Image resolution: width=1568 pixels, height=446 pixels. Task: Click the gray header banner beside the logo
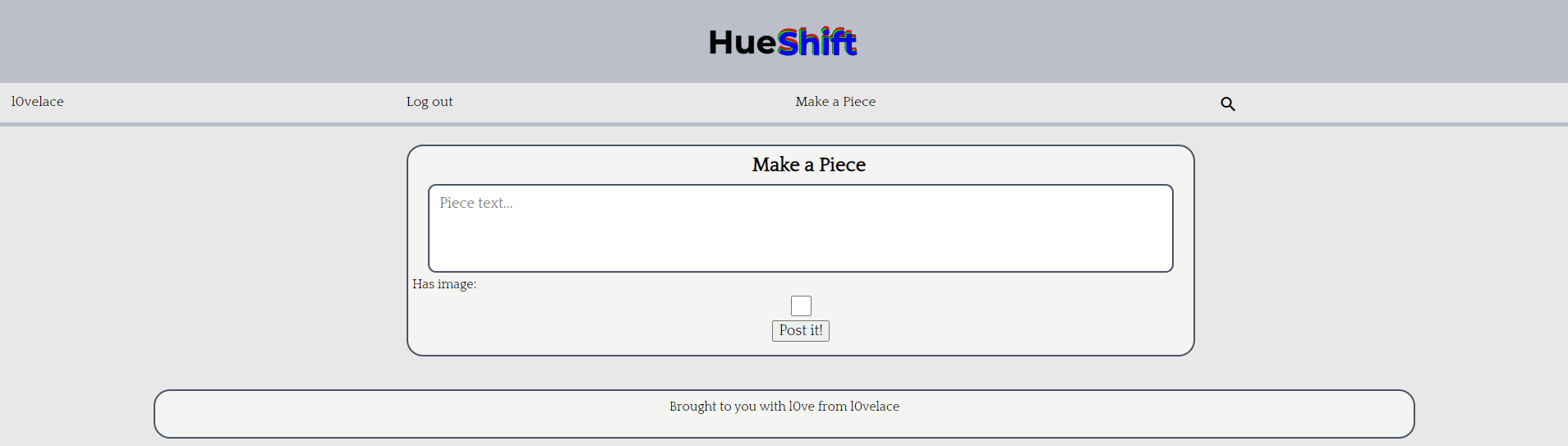329,41
